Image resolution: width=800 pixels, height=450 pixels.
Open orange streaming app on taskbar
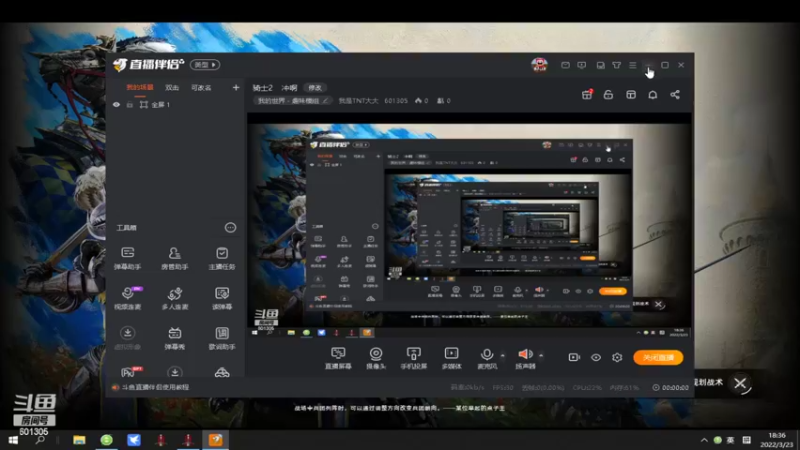coord(216,440)
